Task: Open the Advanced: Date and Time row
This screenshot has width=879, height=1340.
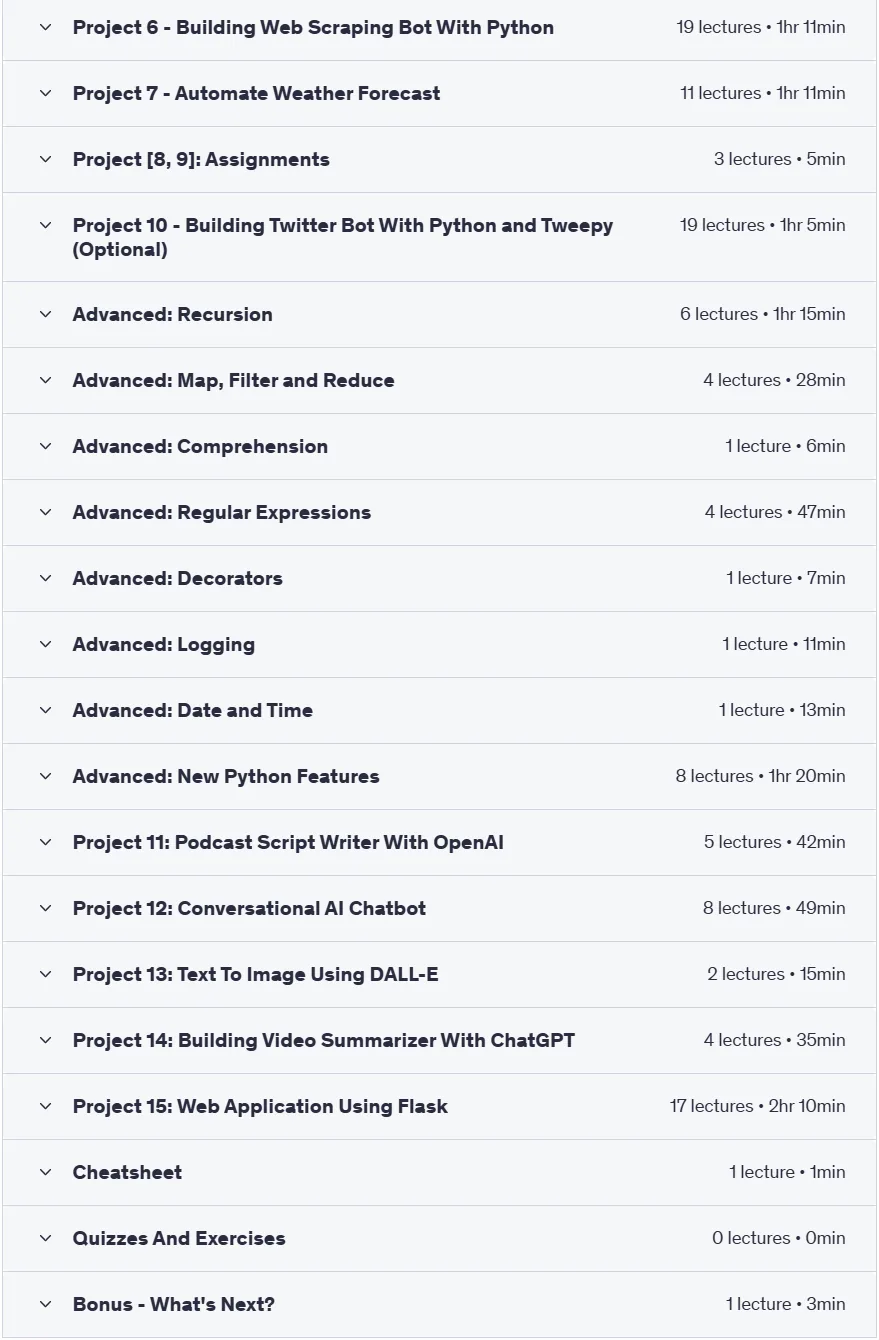Action: [439, 711]
